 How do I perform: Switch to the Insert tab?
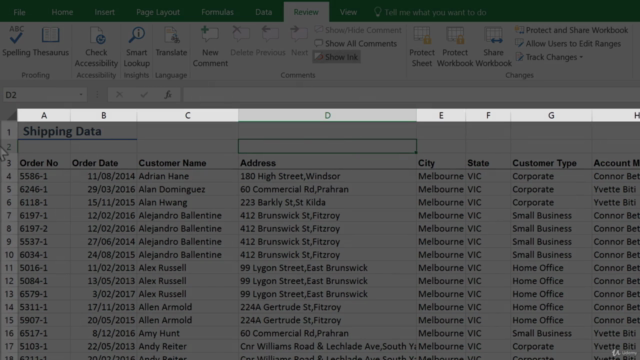pos(104,12)
